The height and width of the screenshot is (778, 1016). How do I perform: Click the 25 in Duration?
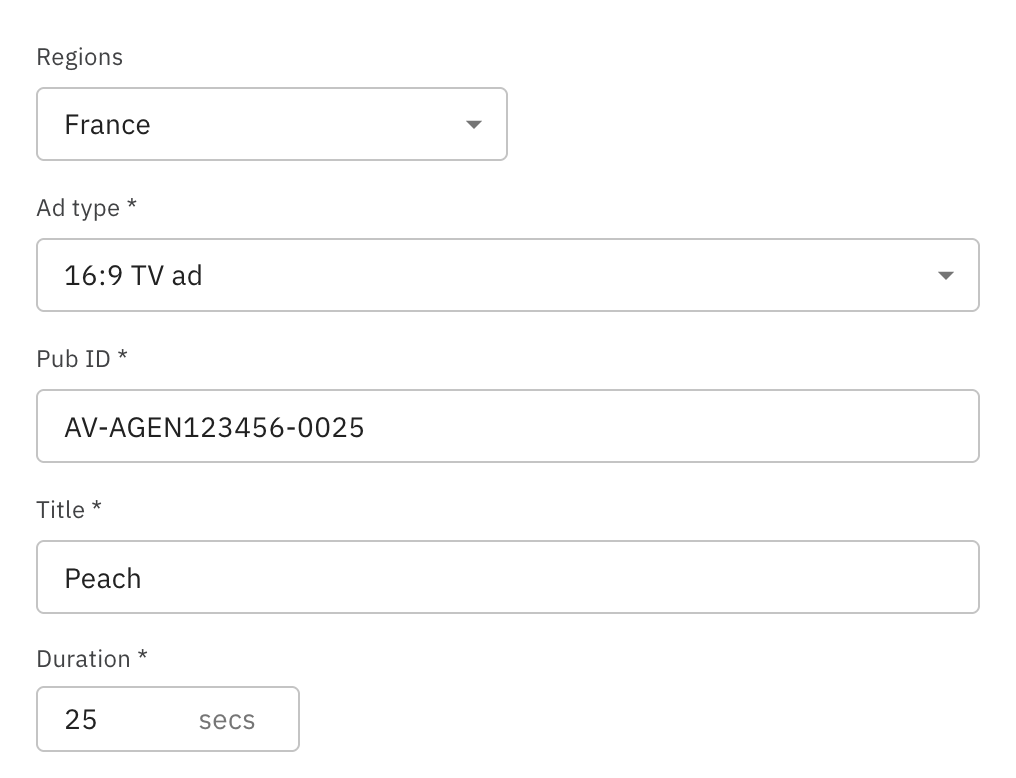[80, 719]
